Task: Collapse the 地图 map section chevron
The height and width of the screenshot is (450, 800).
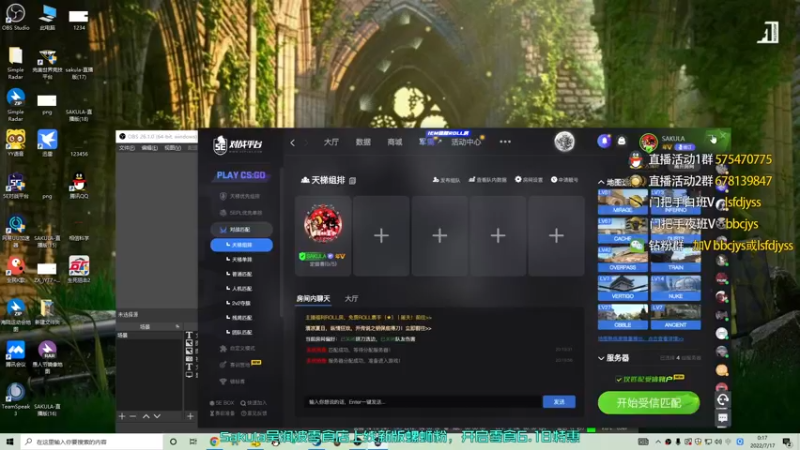Action: click(601, 182)
